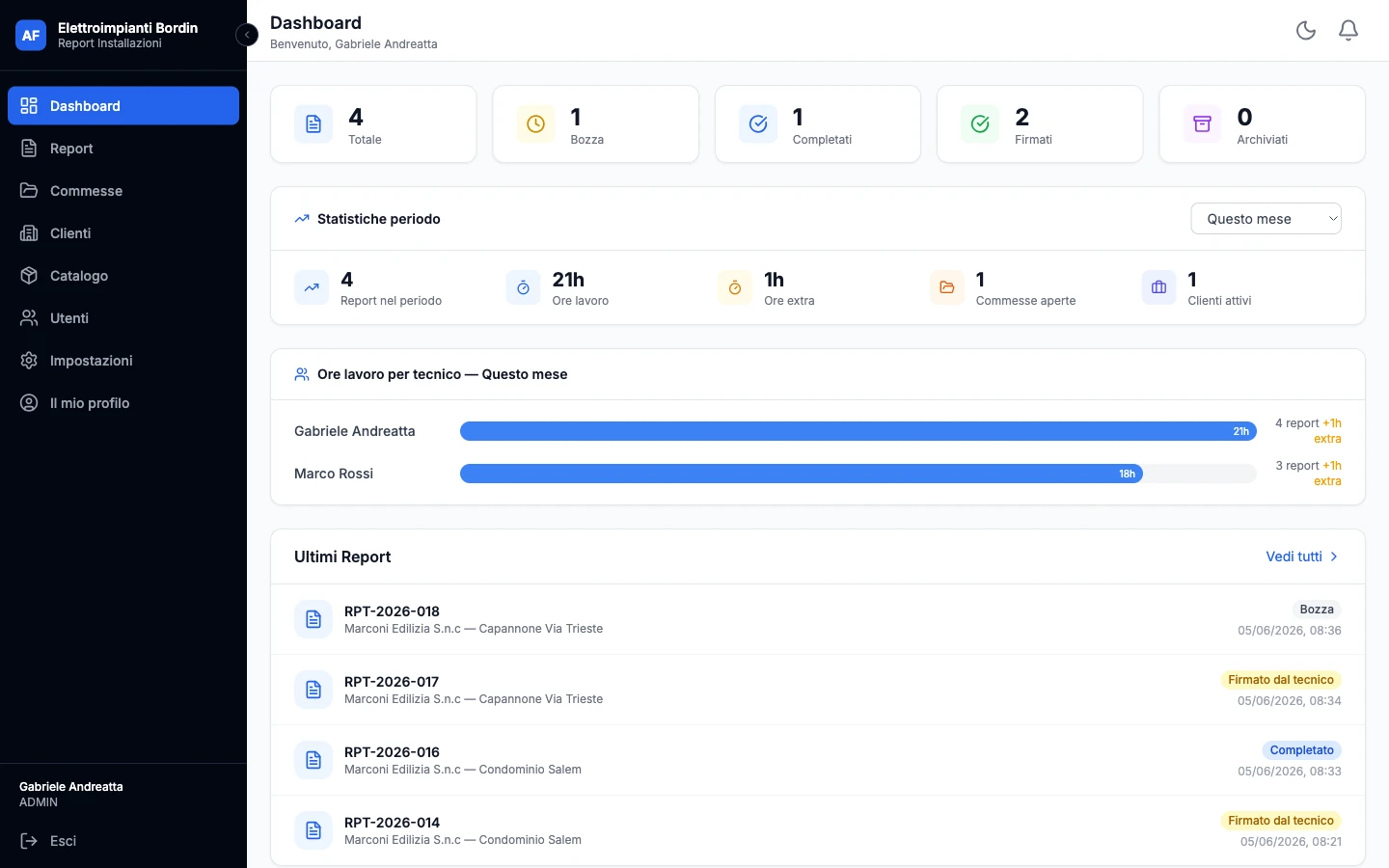Viewport: 1389px width, 868px height.
Task: Click the Completato status badge
Action: 1302,750
